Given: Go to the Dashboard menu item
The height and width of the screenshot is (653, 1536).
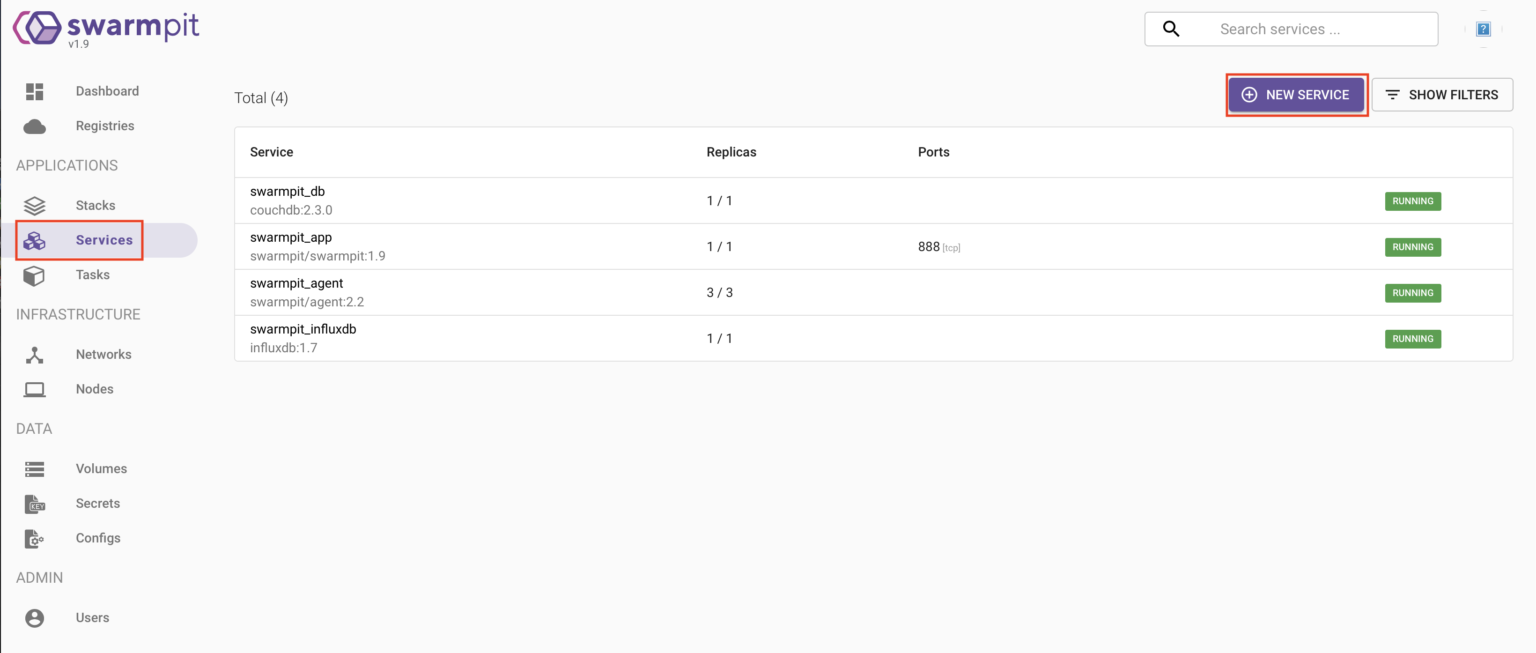Looking at the screenshot, I should 107,91.
